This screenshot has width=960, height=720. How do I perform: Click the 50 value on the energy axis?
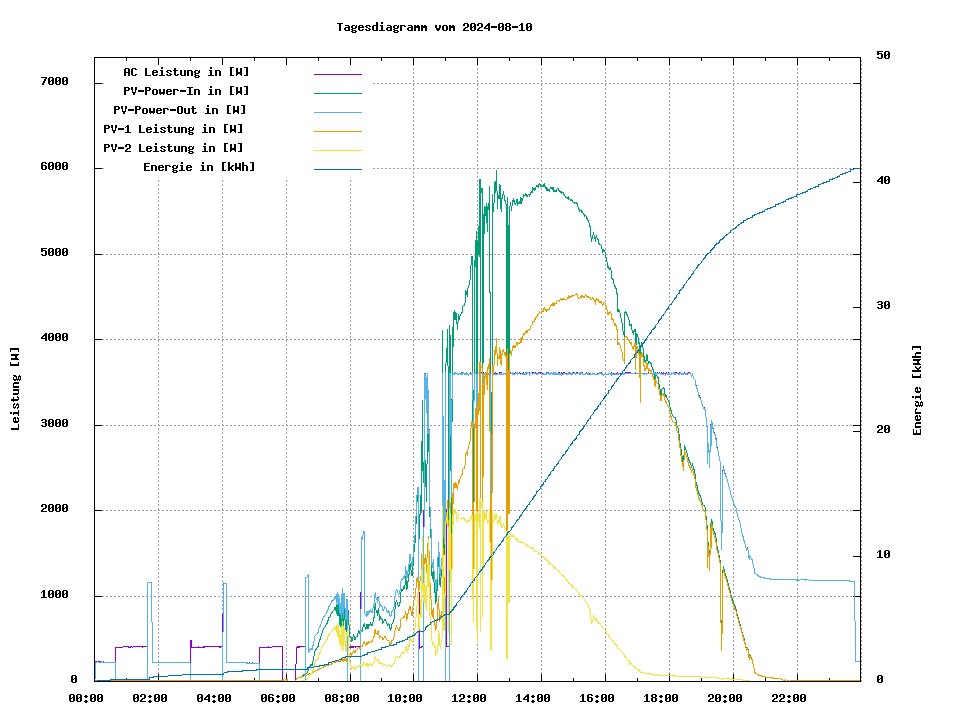click(x=883, y=56)
